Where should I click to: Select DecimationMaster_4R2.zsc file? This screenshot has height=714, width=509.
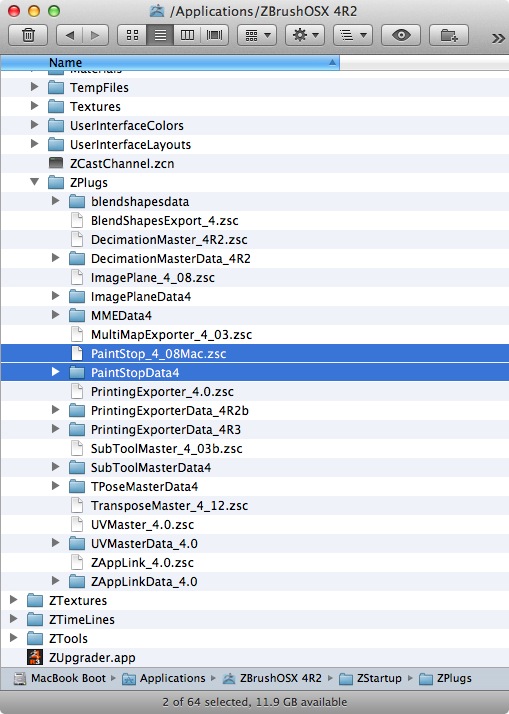169,240
